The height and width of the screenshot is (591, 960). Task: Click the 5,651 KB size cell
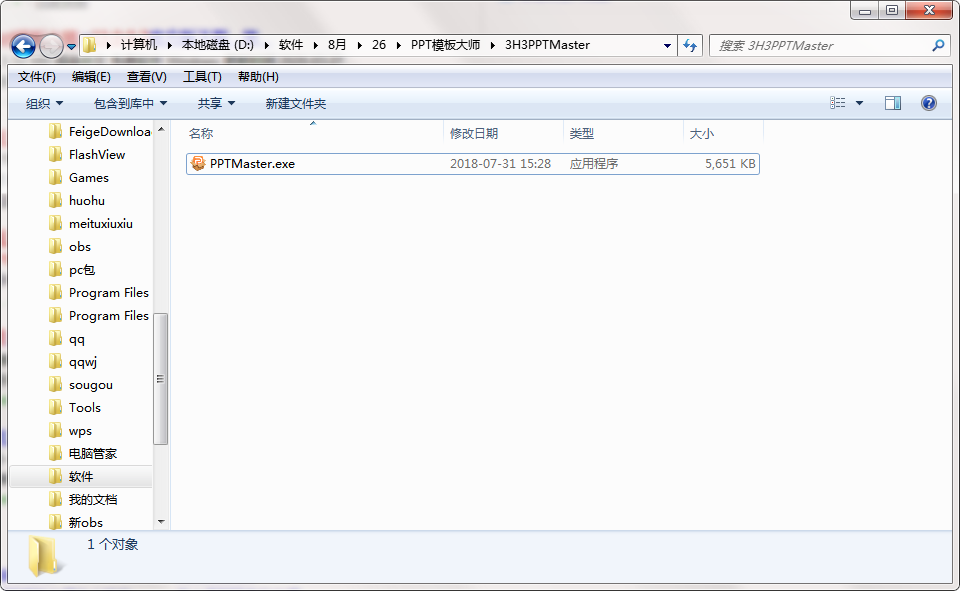coord(730,164)
